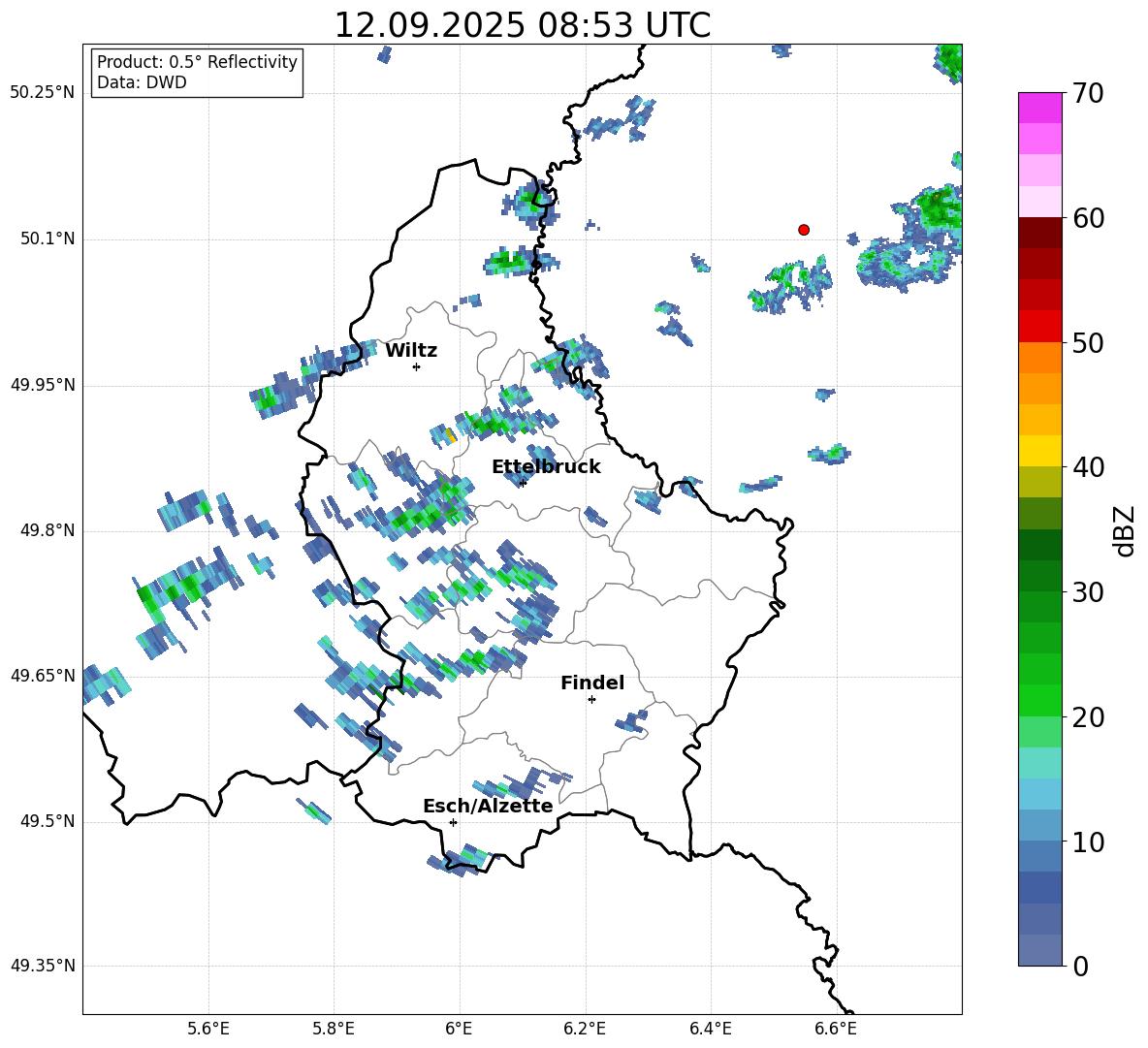Click the colorbar 40 tick label
Screen dimensions: 1148x1048
pos(1088,467)
